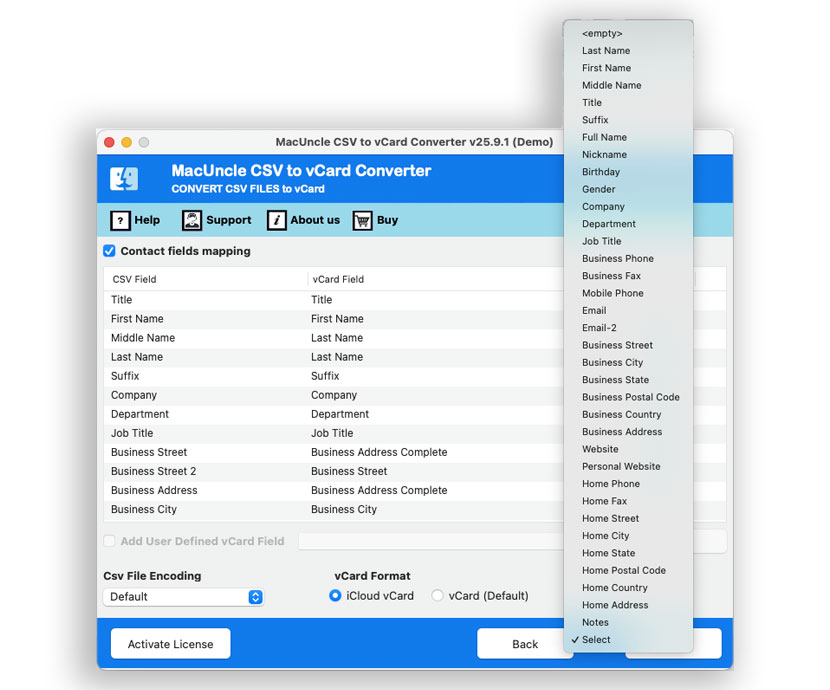
Task: Pick Personal Website from the list
Action: (628, 467)
